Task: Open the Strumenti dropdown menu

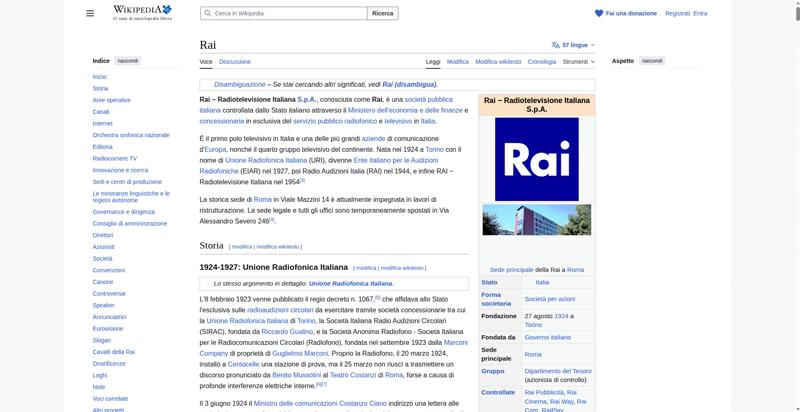Action: [578, 61]
